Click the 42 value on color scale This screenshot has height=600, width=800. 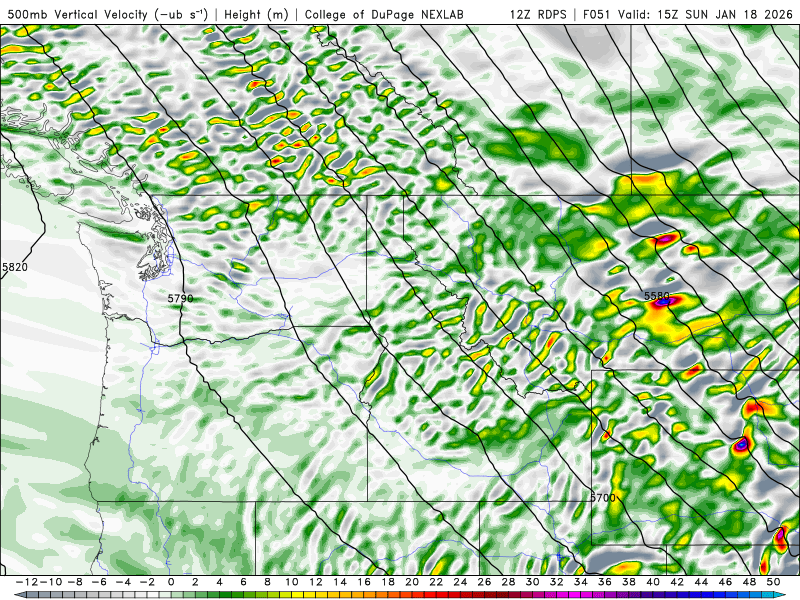click(677, 582)
